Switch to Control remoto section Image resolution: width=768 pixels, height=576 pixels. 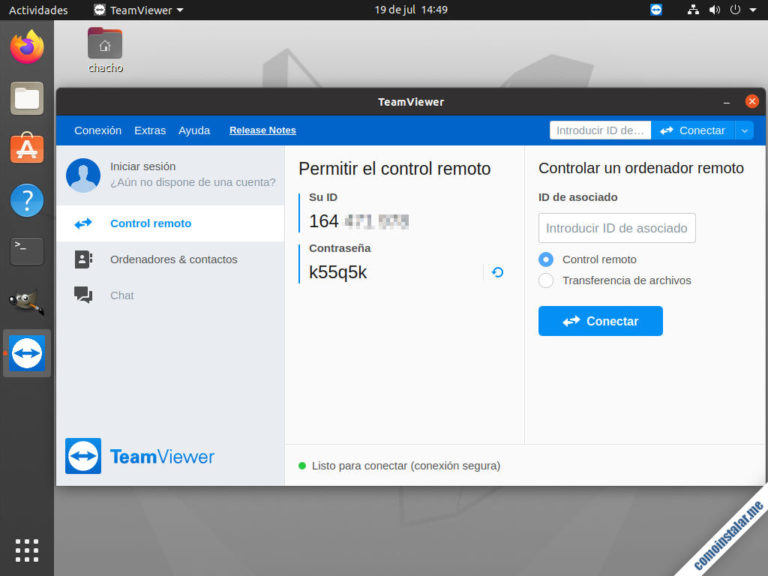170,223
